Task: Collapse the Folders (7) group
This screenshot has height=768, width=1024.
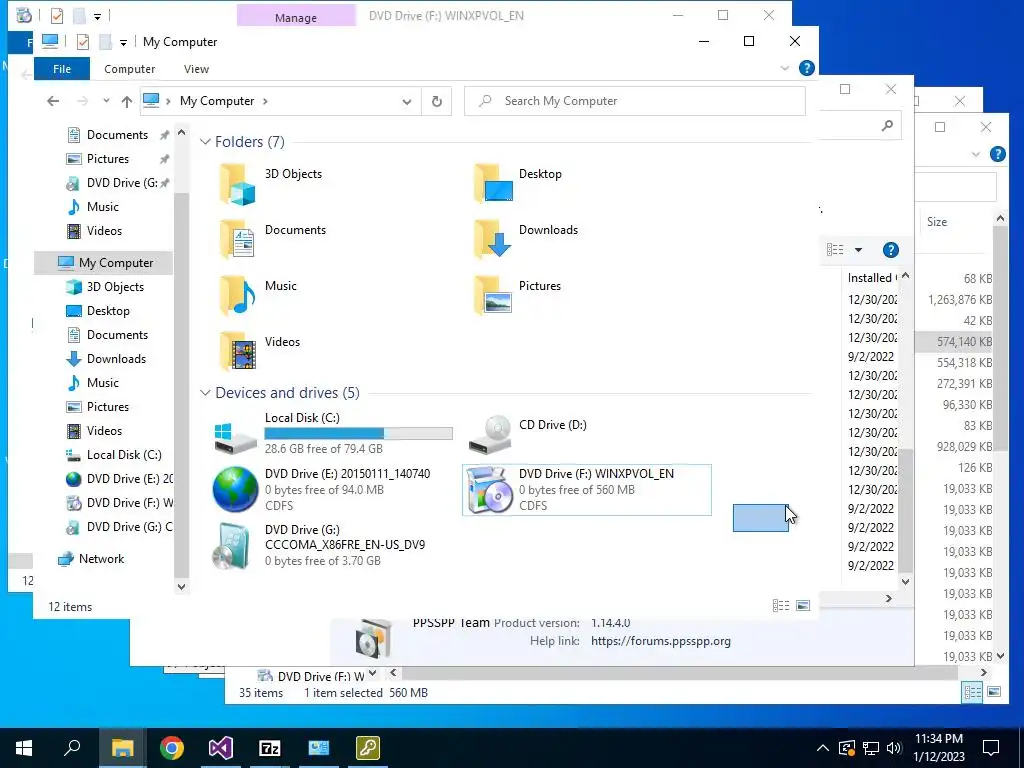Action: [x=205, y=142]
